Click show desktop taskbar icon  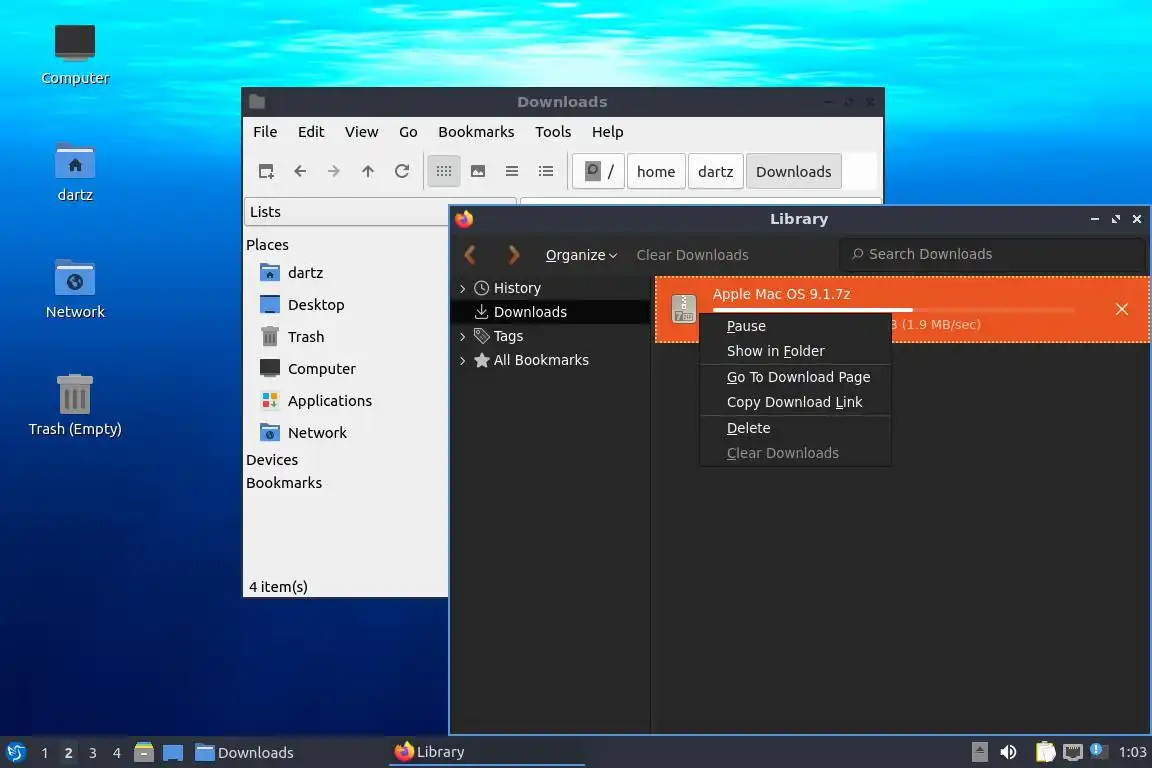coord(173,753)
